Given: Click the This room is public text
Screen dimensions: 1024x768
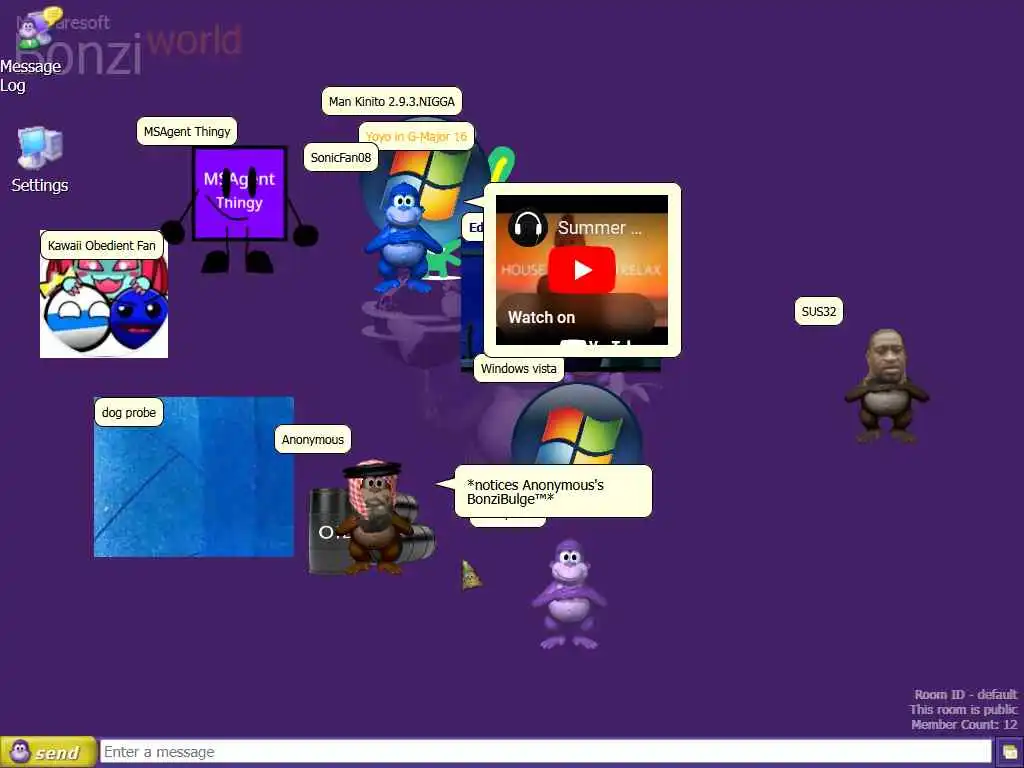Looking at the screenshot, I should pos(963,709).
